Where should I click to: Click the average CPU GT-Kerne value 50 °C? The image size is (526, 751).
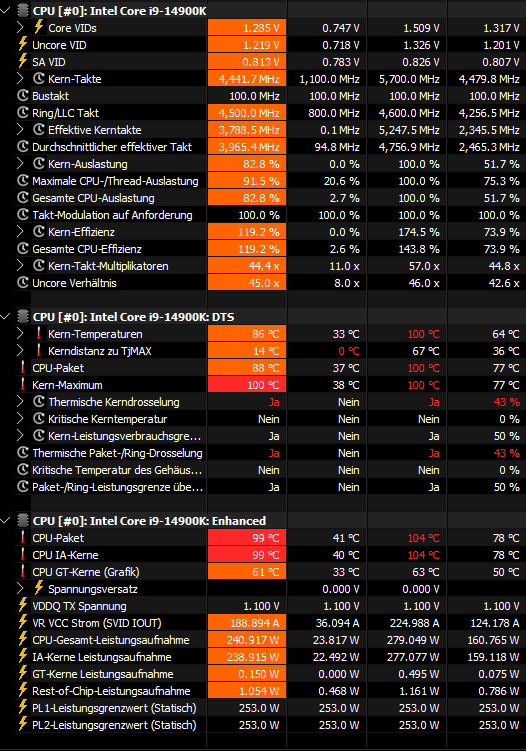[x=506, y=572]
